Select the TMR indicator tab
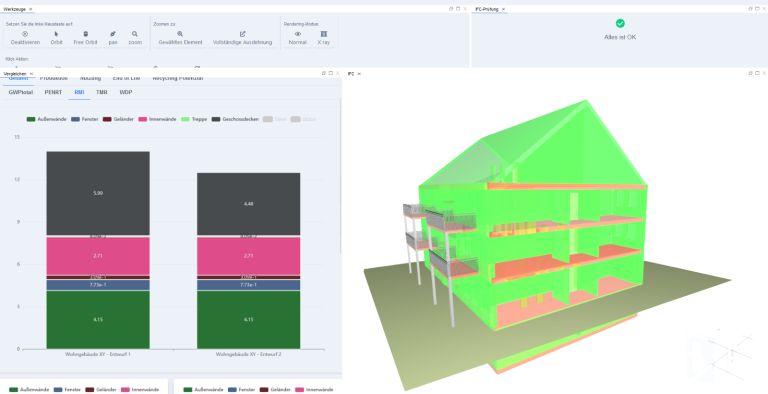768x394 pixels. tap(101, 92)
